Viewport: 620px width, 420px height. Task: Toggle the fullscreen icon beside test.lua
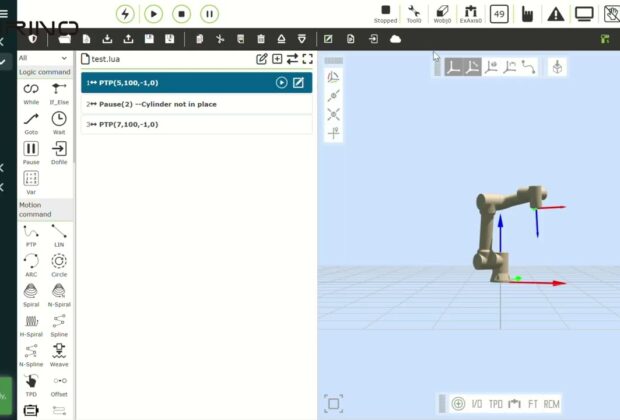[307, 59]
